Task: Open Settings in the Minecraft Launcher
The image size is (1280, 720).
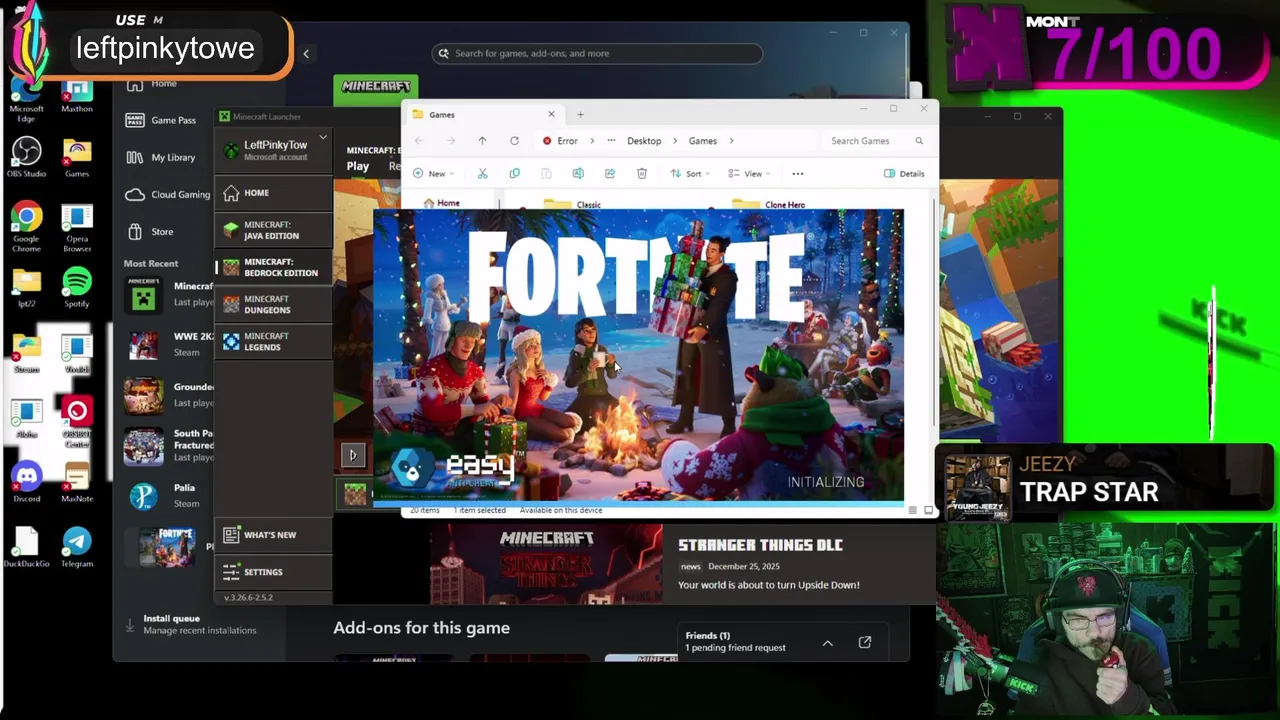Action: [x=274, y=572]
